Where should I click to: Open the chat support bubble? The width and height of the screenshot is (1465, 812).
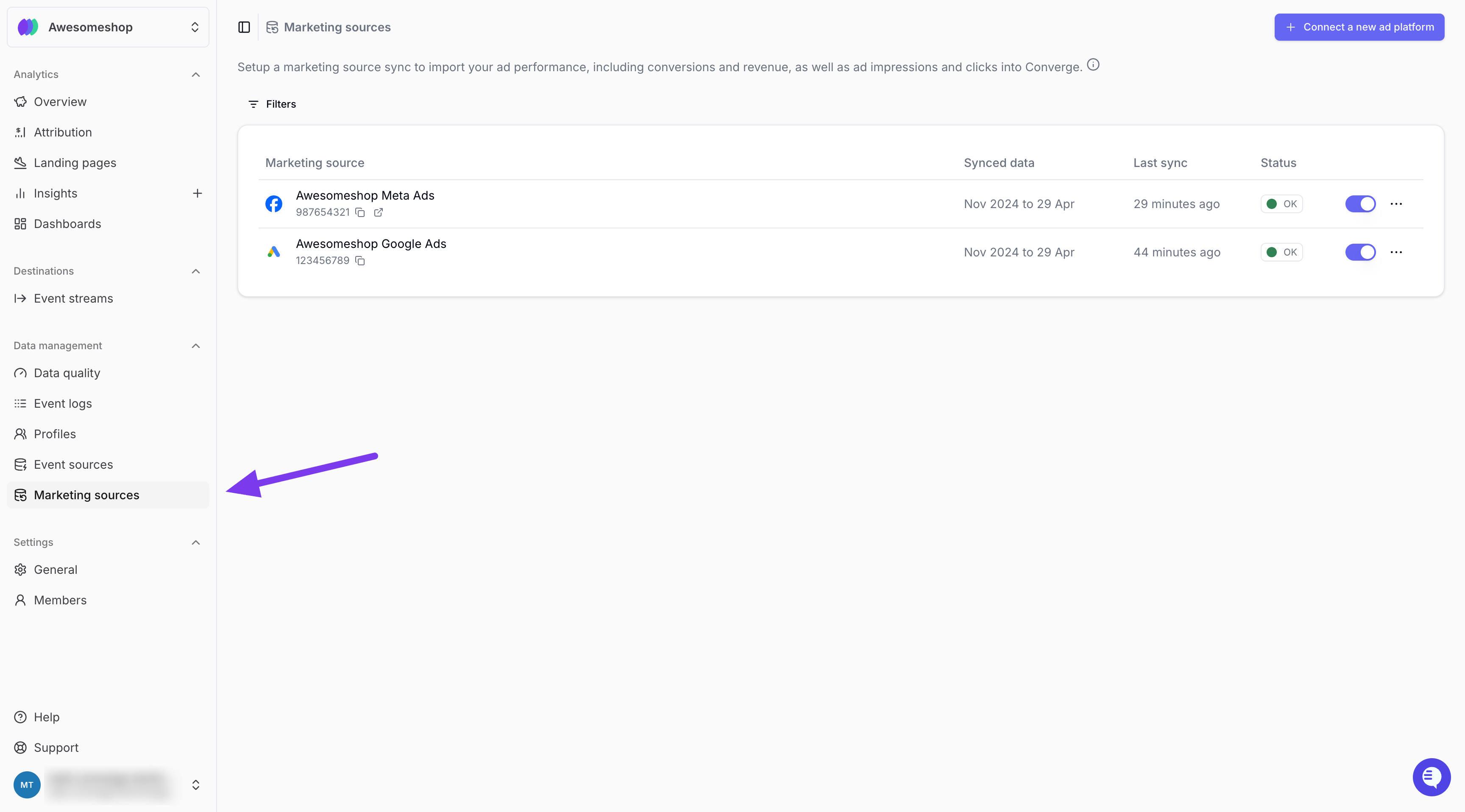[1432, 777]
